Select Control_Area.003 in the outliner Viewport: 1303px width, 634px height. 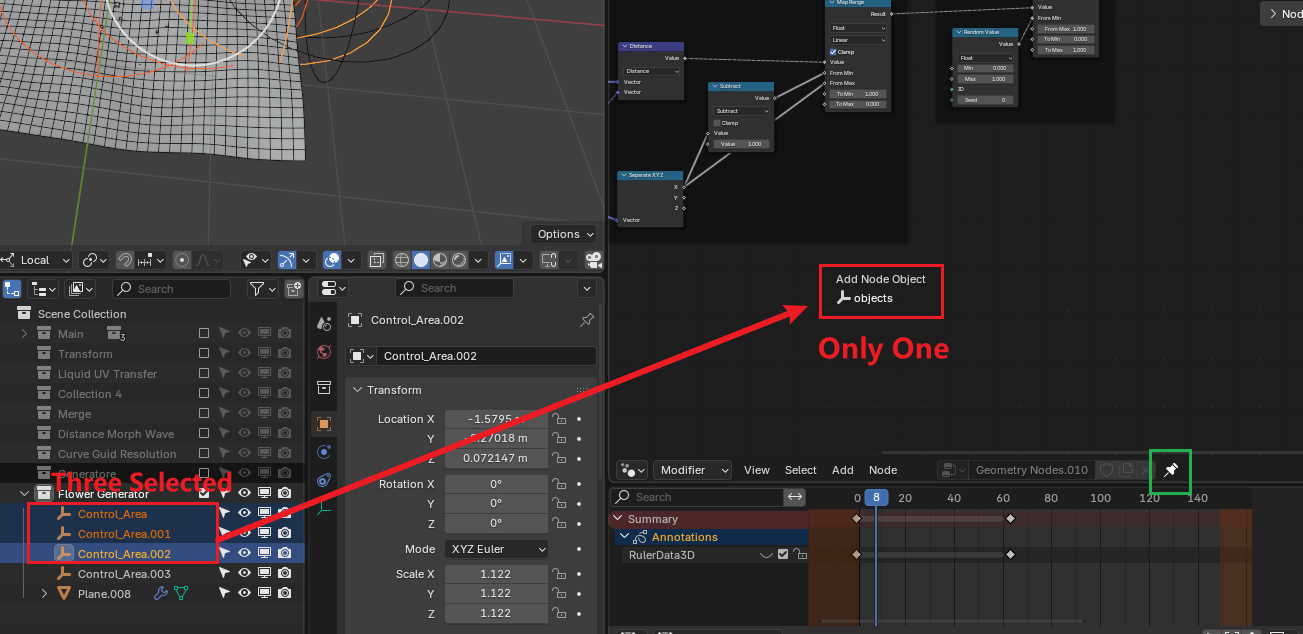click(124, 574)
